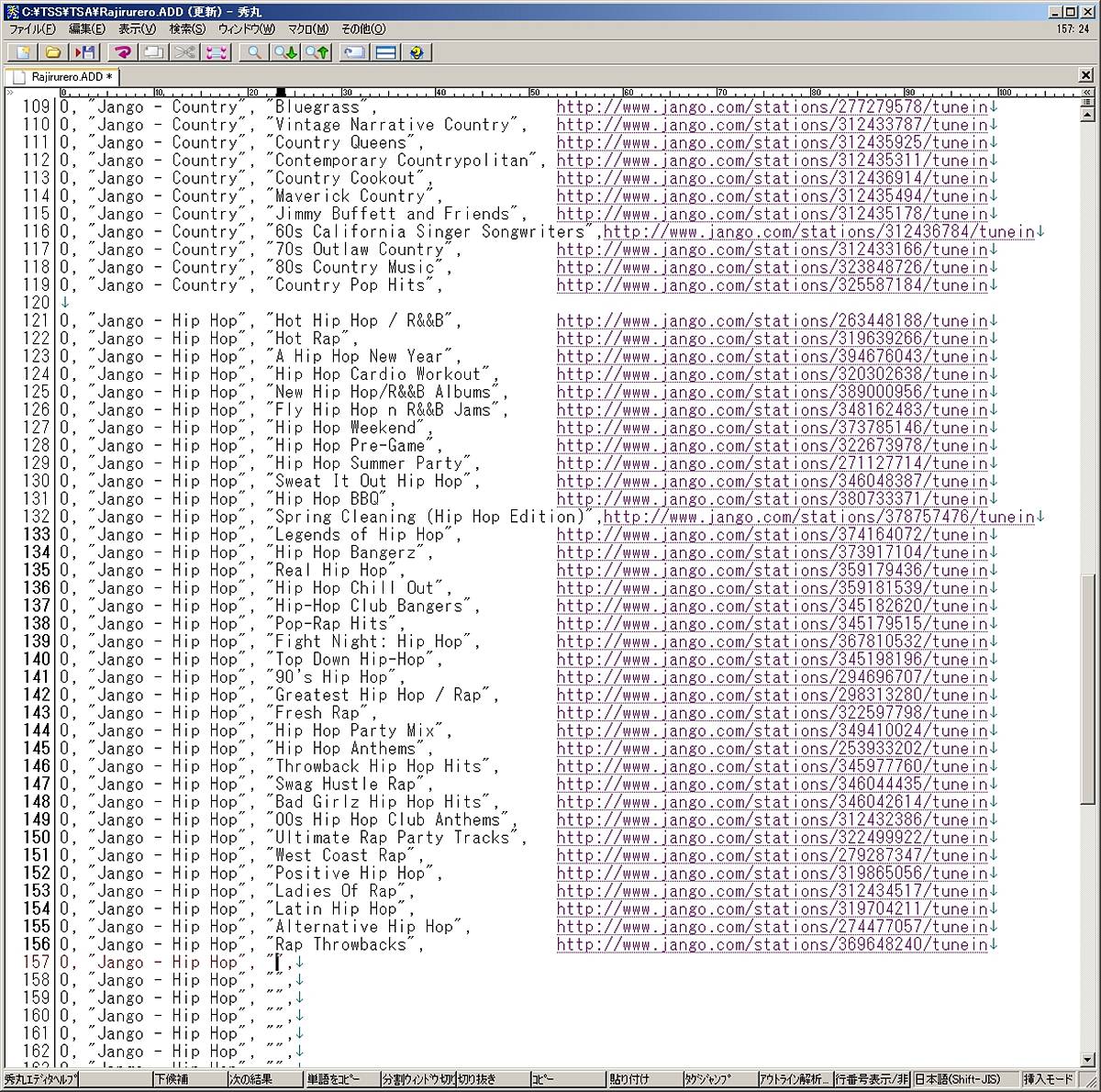The image size is (1101, 1092).
Task: Click the empty quoted field on line 160
Action: click(x=276, y=1016)
